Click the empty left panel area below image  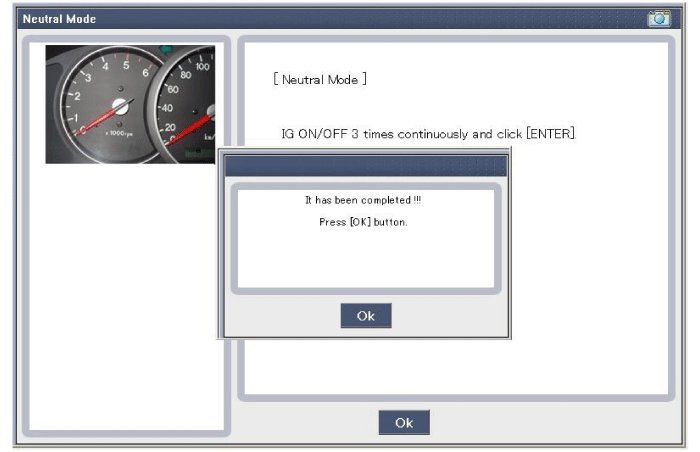click(x=127, y=300)
